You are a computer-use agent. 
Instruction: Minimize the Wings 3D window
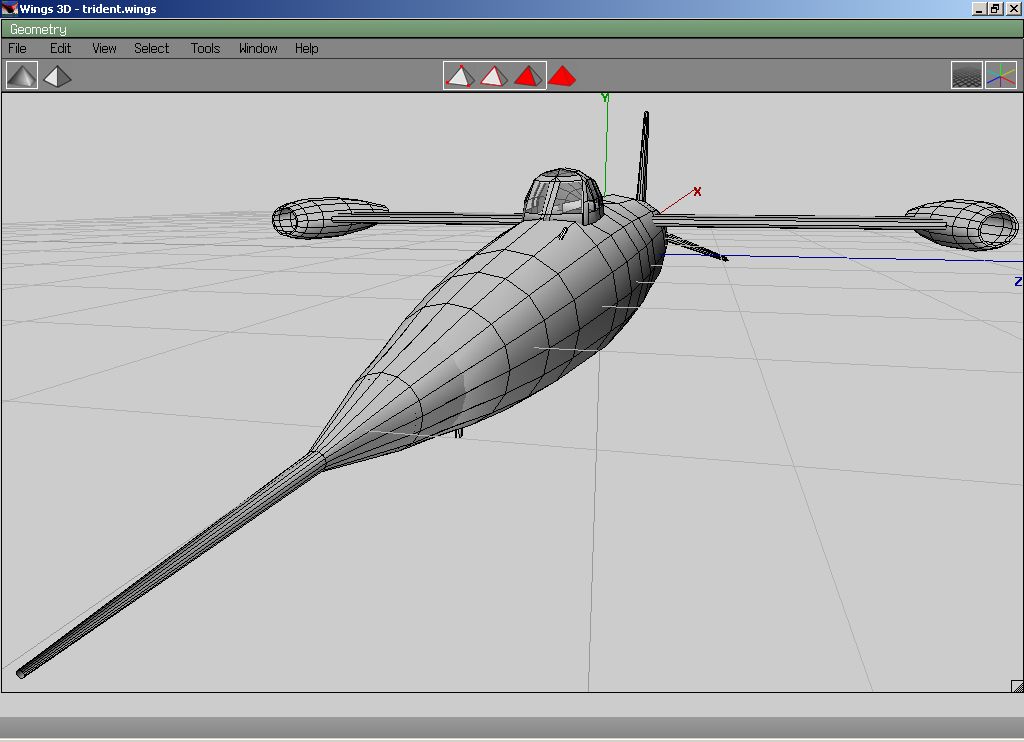click(979, 9)
